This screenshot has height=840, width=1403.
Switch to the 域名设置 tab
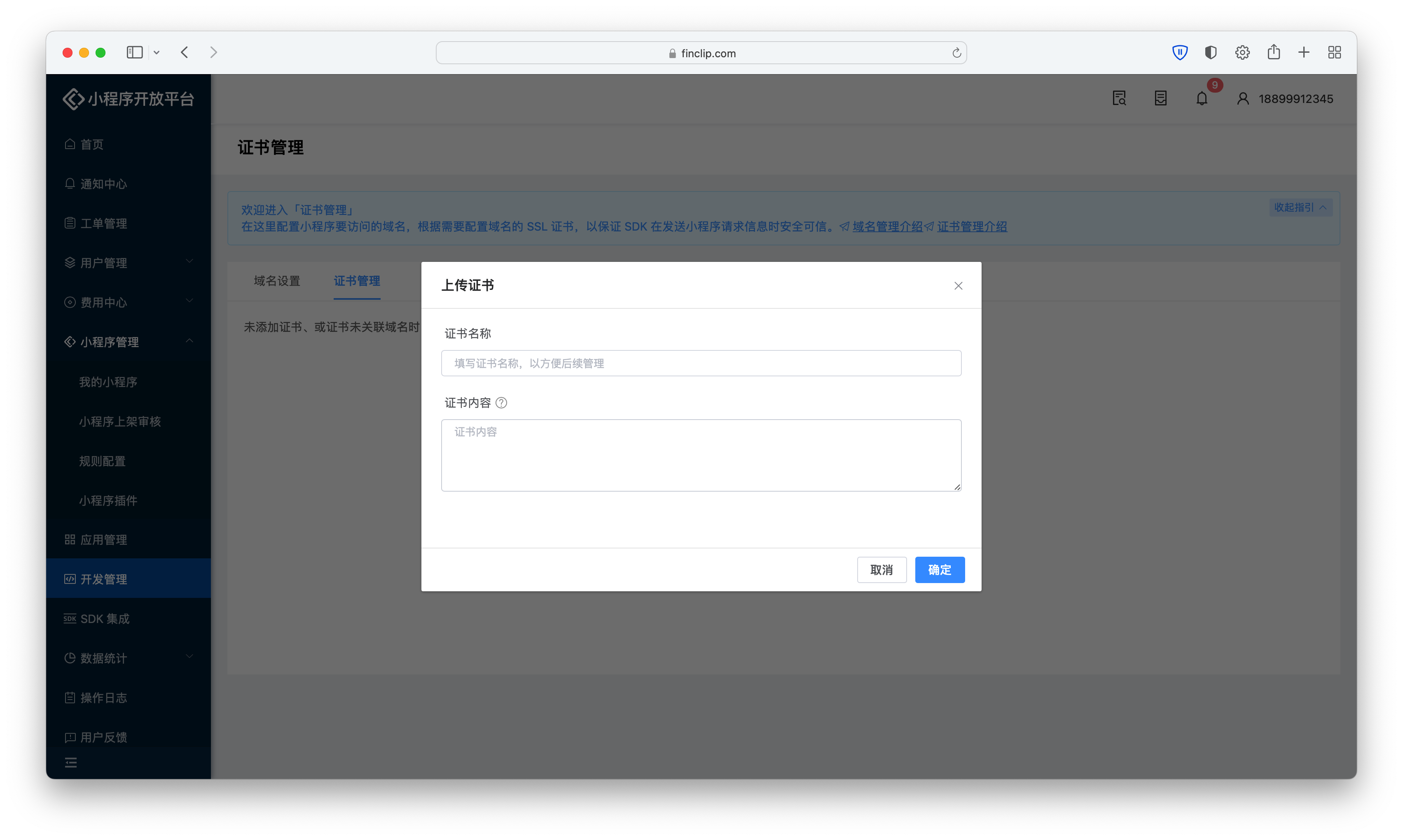pos(277,281)
